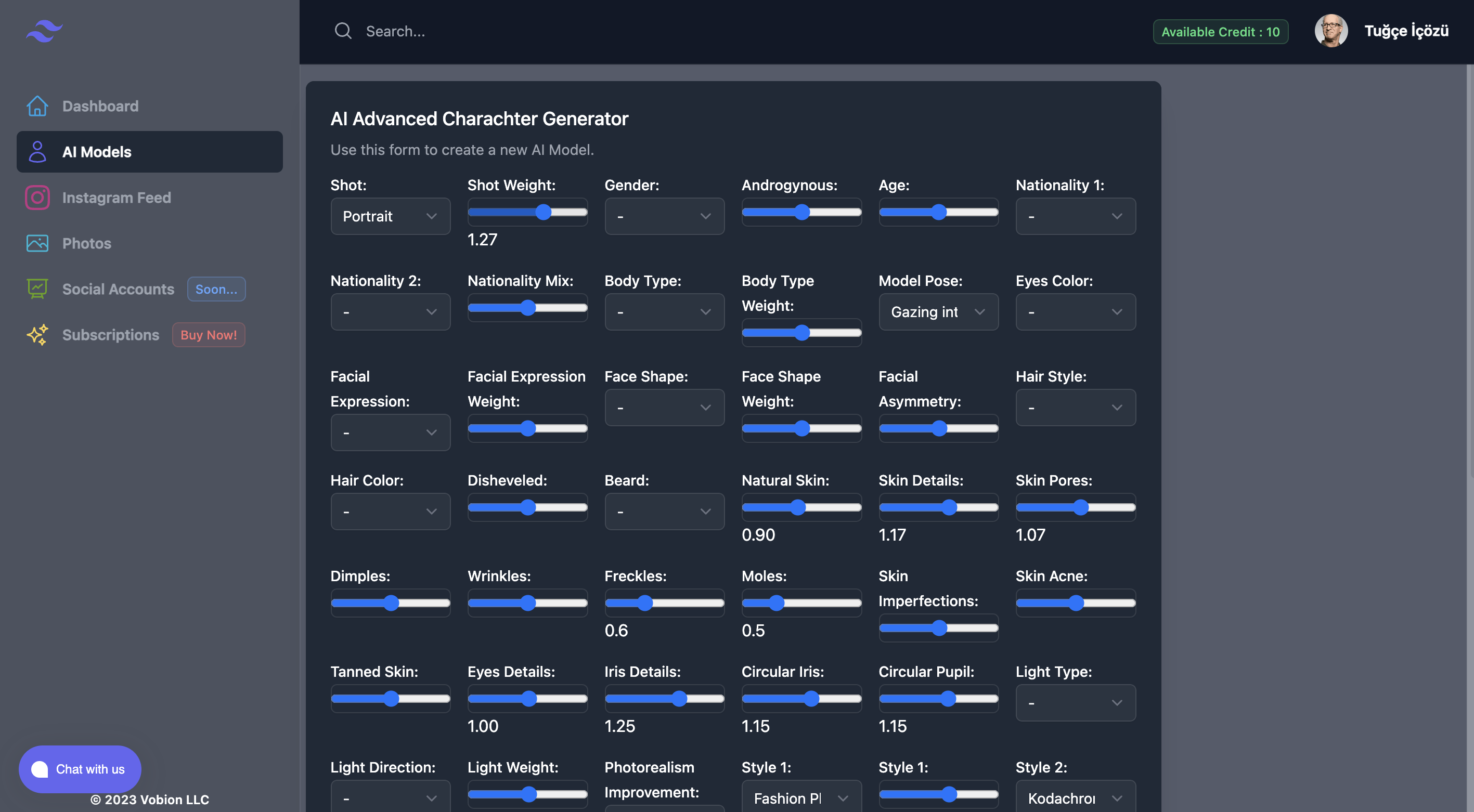
Task: Click the search magnifier icon
Action: [343, 31]
